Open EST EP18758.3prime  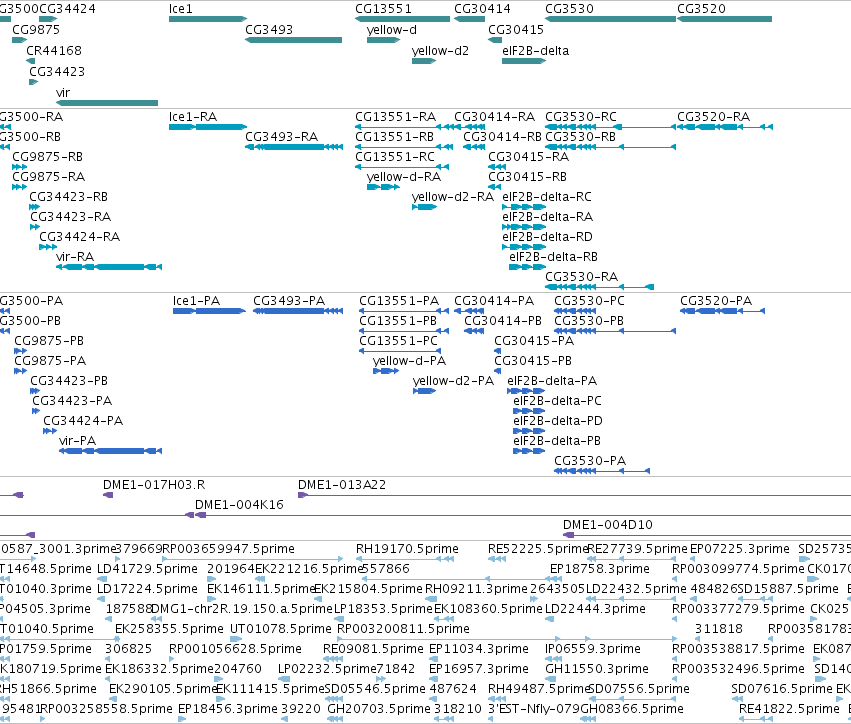click(600, 569)
